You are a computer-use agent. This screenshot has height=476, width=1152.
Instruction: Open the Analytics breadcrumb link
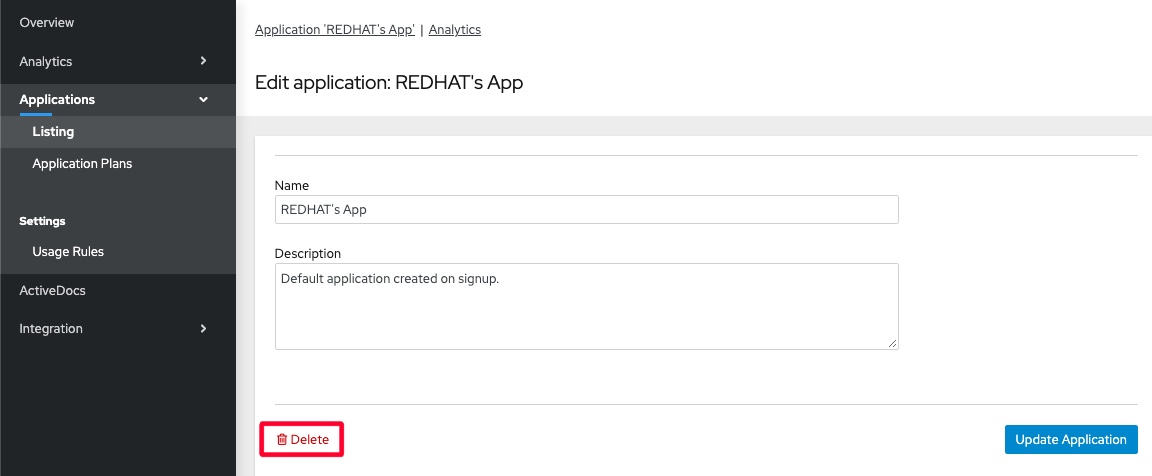[455, 30]
